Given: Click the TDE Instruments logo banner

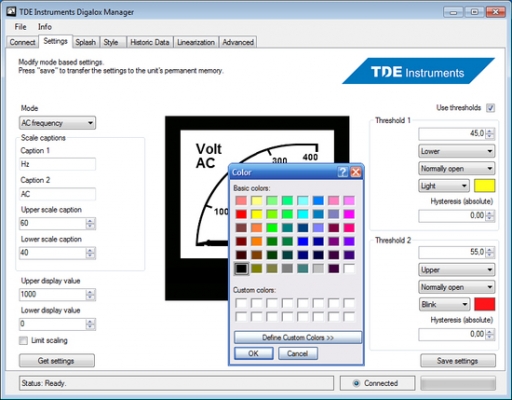Looking at the screenshot, I should (418, 71).
